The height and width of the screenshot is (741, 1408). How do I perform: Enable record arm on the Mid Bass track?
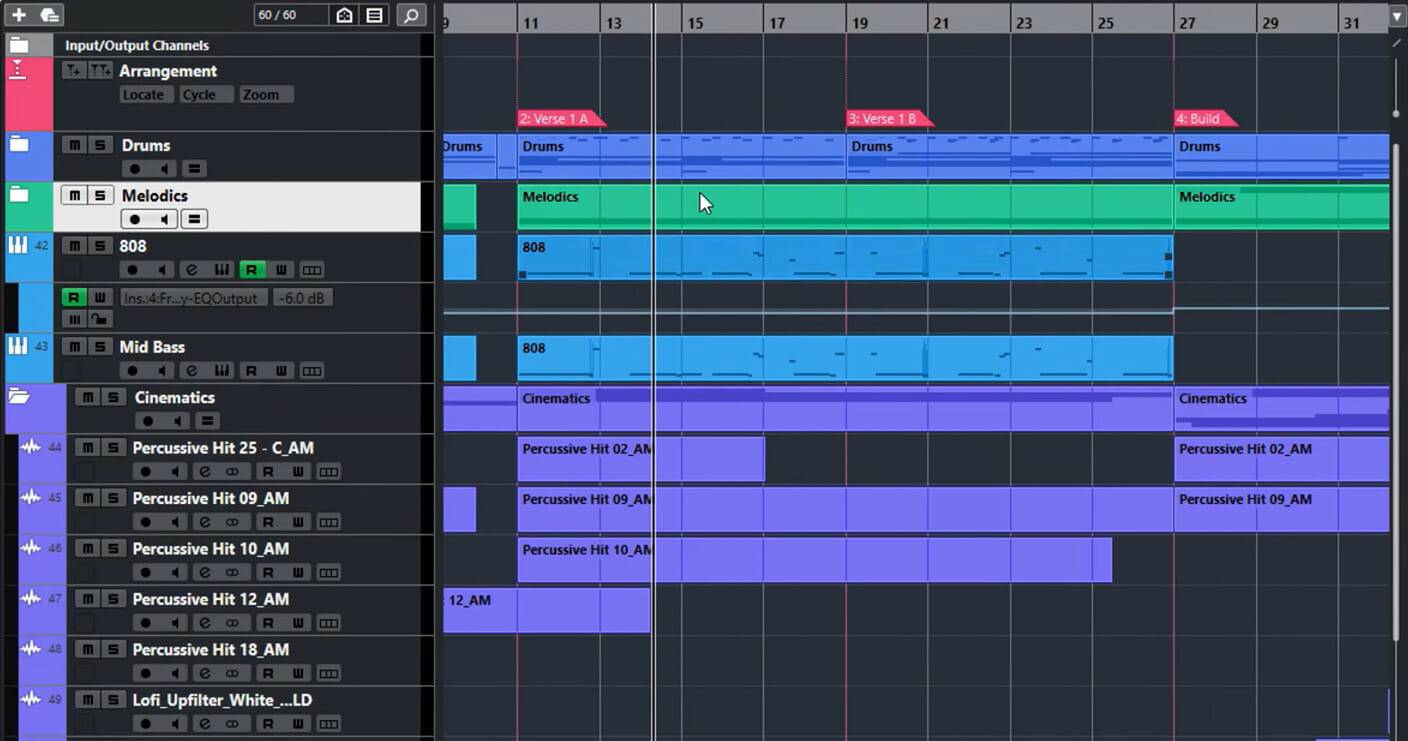pos(133,370)
